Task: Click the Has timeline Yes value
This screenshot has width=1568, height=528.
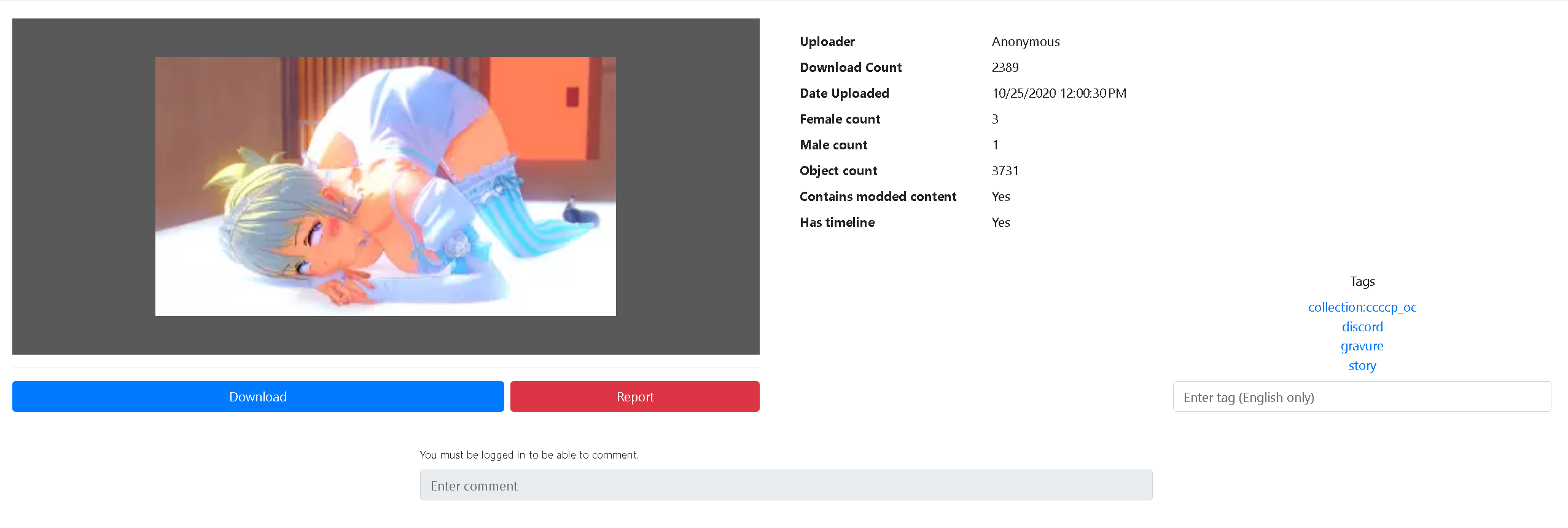Action: [x=1000, y=223]
